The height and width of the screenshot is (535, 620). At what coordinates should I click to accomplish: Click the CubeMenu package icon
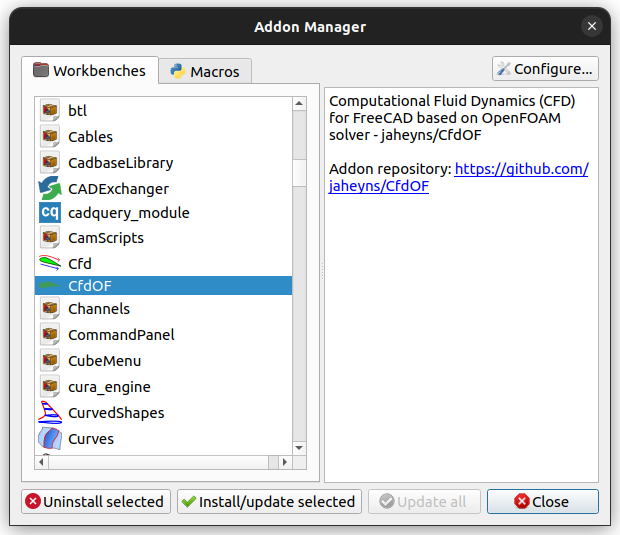(49, 361)
